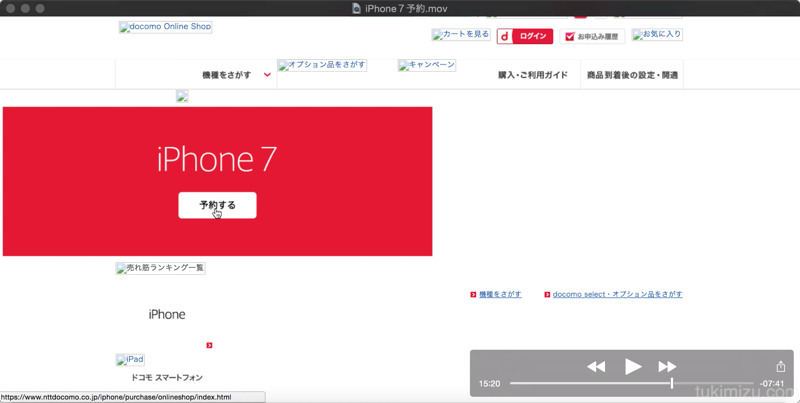Click ドコモ スマートフォン category text
Screen dimensions: 800x403
click(x=167, y=377)
